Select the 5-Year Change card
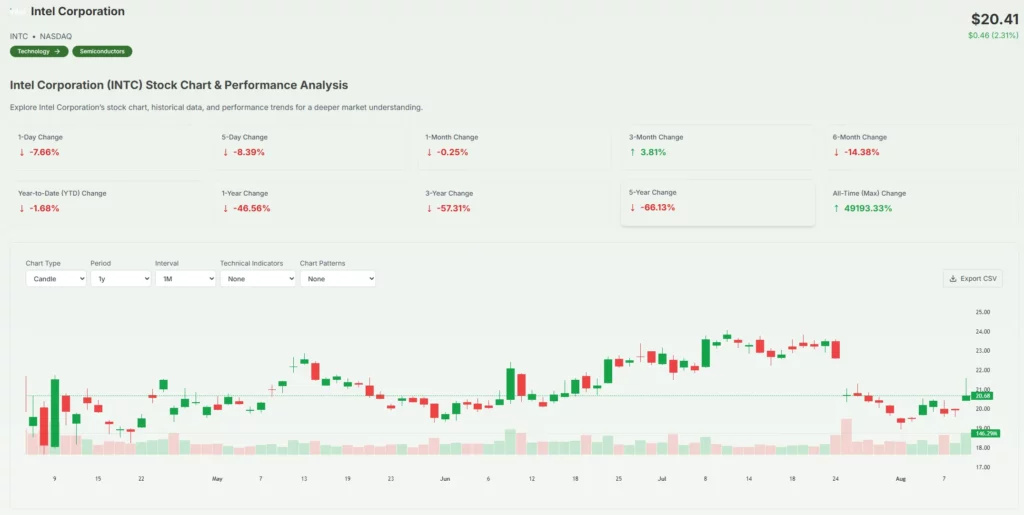This screenshot has height=515, width=1024. [717, 202]
